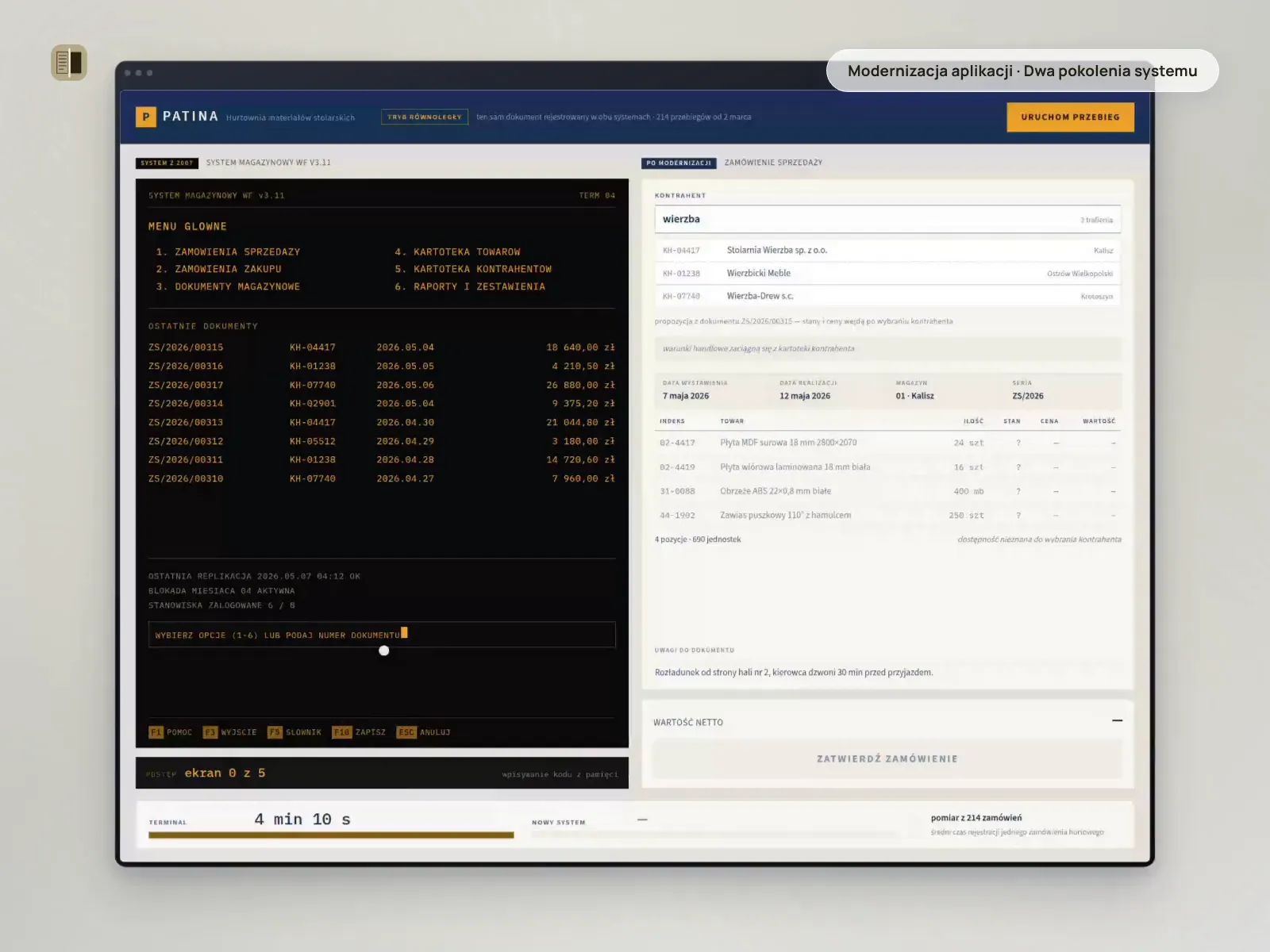Click terminal document ZS/2026/00311
This screenshot has width=1270, height=952.
[x=382, y=460]
